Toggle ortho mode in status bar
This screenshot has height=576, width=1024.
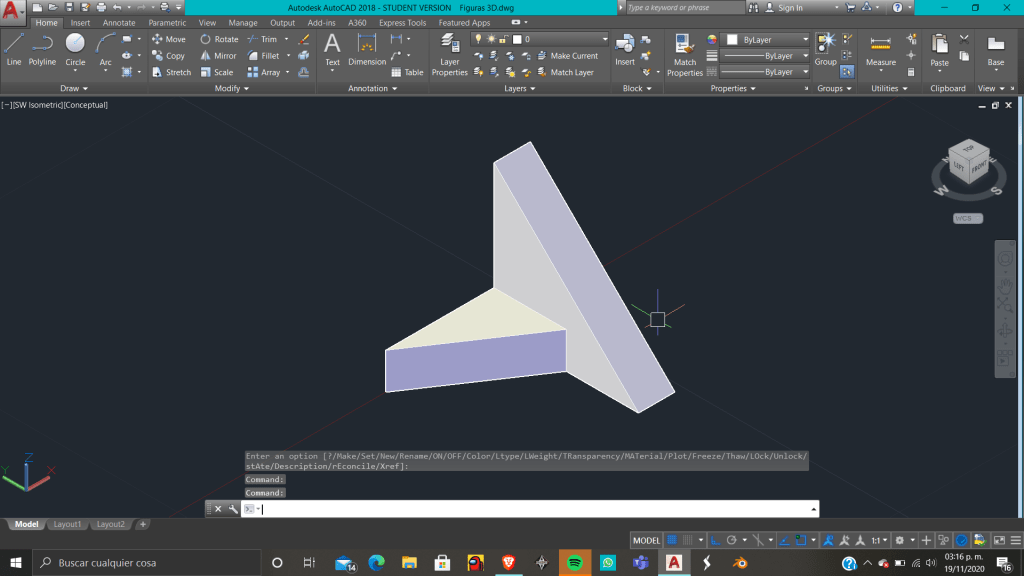(x=716, y=540)
